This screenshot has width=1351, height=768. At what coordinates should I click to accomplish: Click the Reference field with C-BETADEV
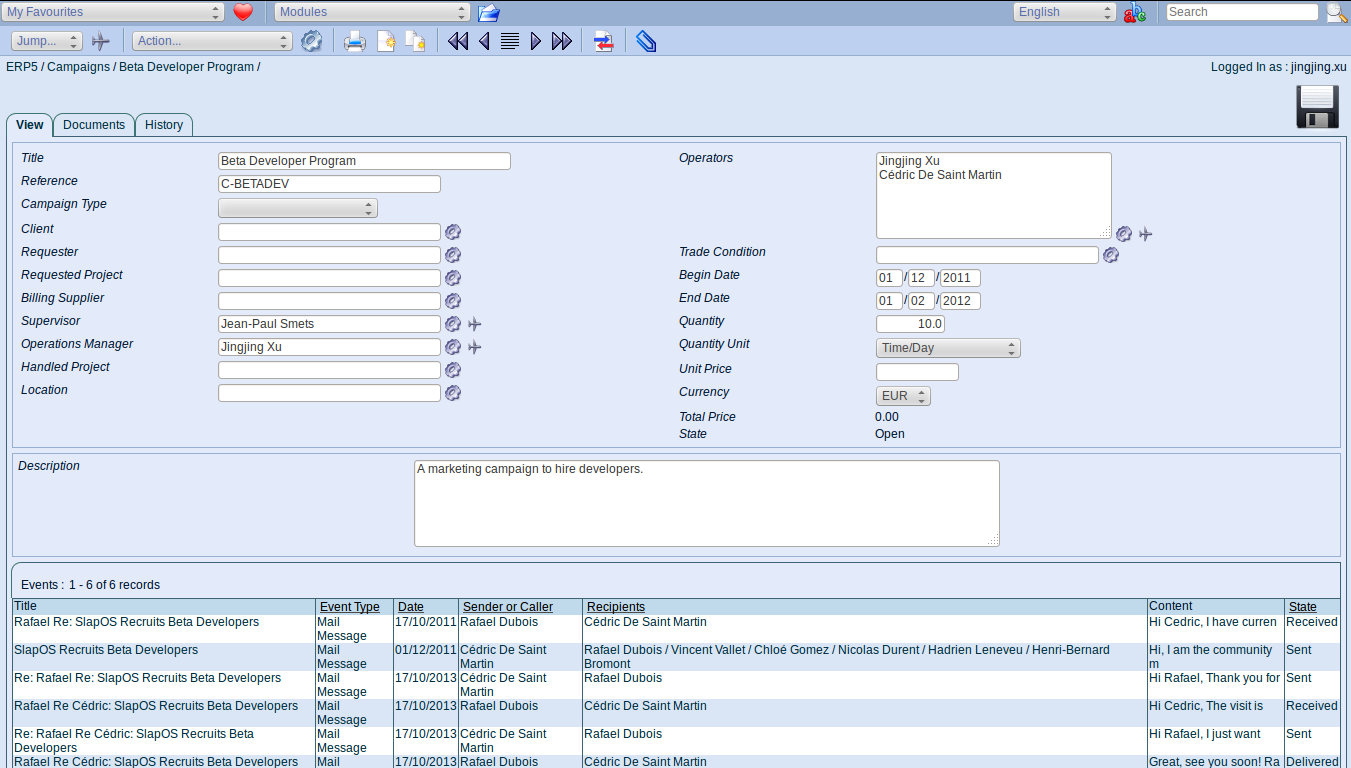329,184
